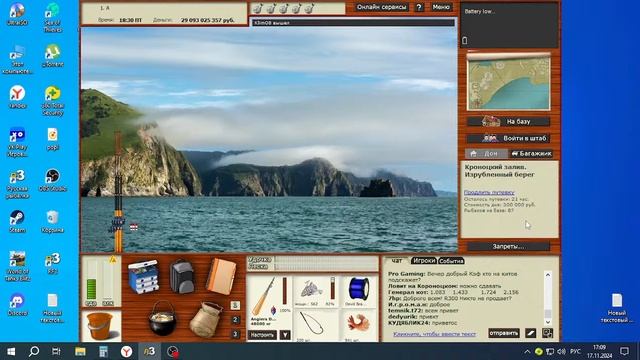Open the taskbar search icon
This screenshot has width=640, height=360.
click(34, 351)
